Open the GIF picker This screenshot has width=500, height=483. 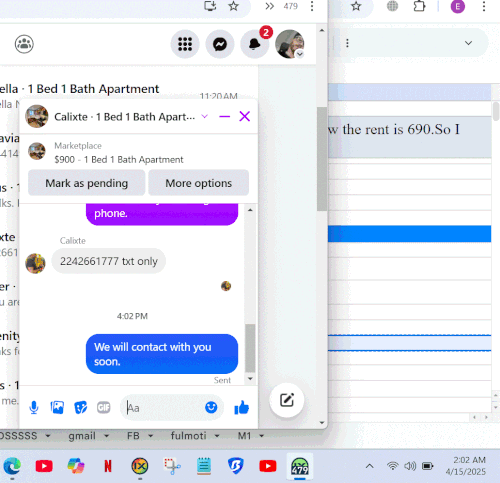pyautogui.click(x=103, y=407)
